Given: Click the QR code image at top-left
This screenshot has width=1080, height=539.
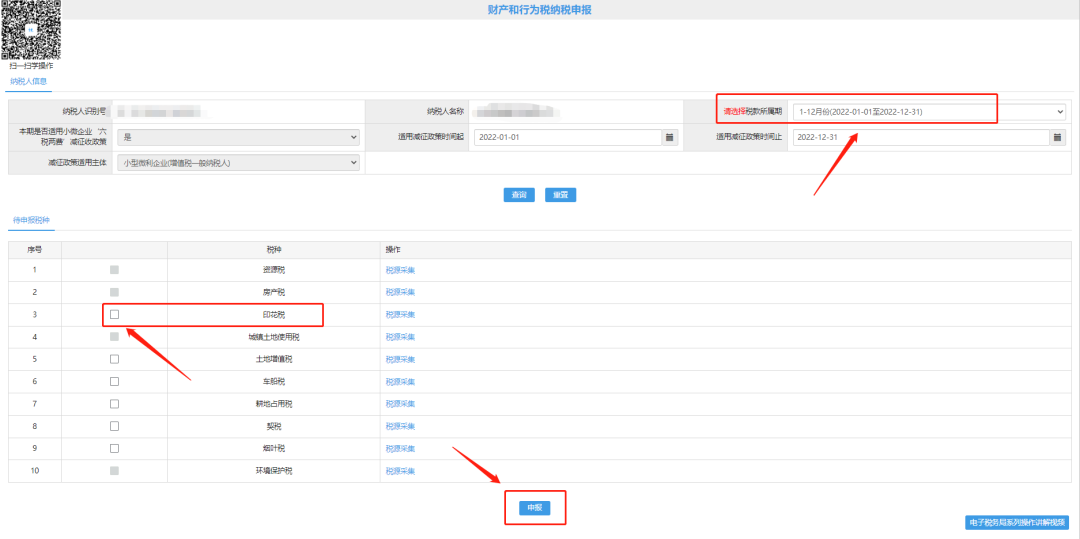Looking at the screenshot, I should (30, 30).
